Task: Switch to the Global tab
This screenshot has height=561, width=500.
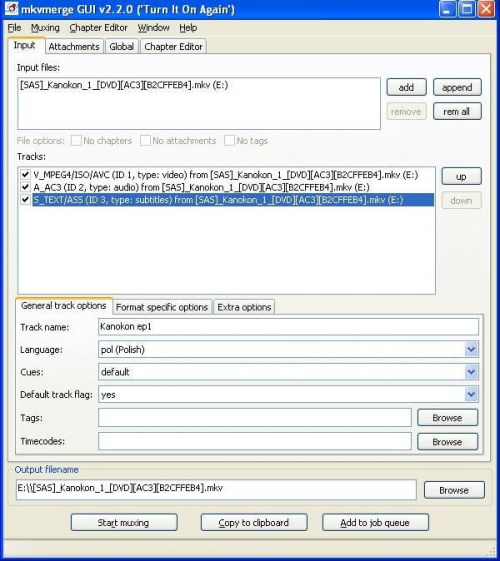Action: [122, 47]
